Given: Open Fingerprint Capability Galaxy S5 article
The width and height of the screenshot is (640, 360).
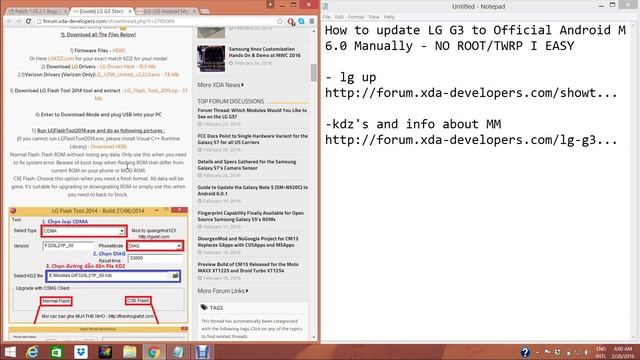Looking at the screenshot, I should [251, 216].
